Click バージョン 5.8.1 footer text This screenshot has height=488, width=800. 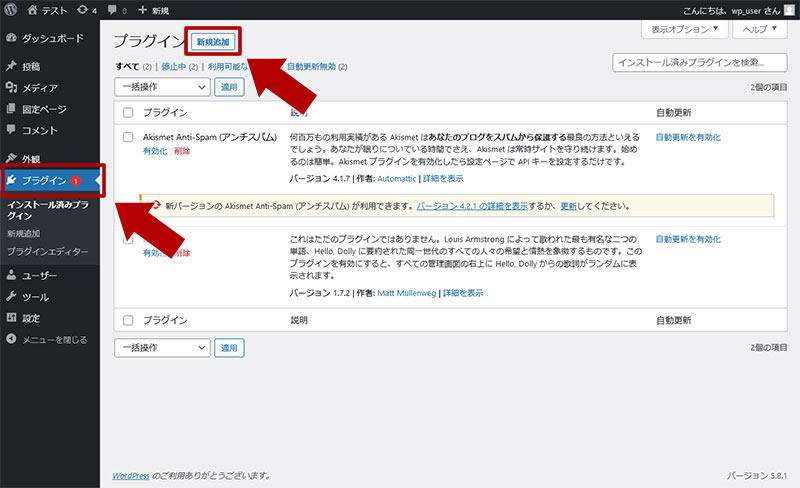tap(757, 476)
